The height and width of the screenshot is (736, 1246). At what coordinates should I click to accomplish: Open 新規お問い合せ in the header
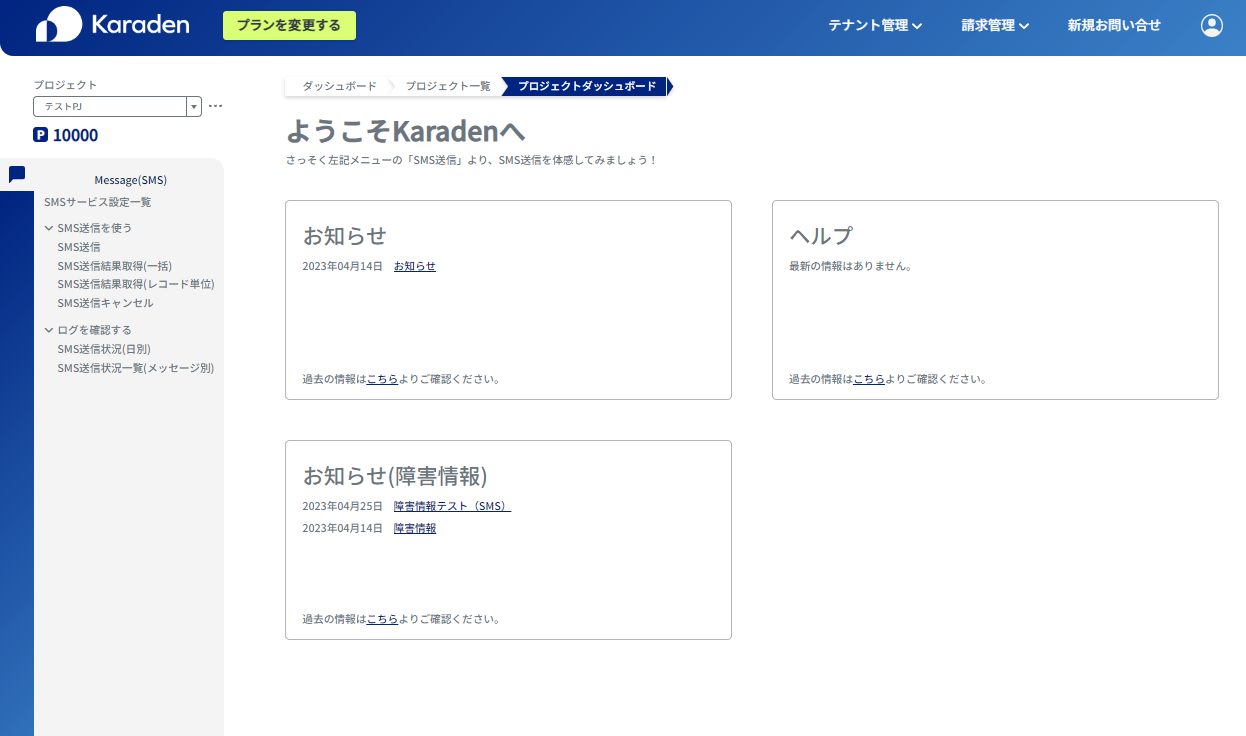(x=1114, y=25)
